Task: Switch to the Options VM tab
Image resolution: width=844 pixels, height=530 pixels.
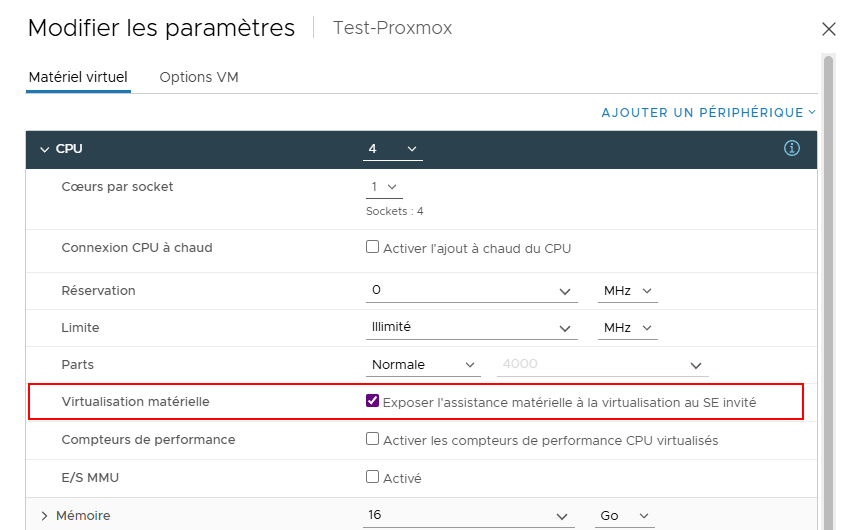Action: [199, 78]
